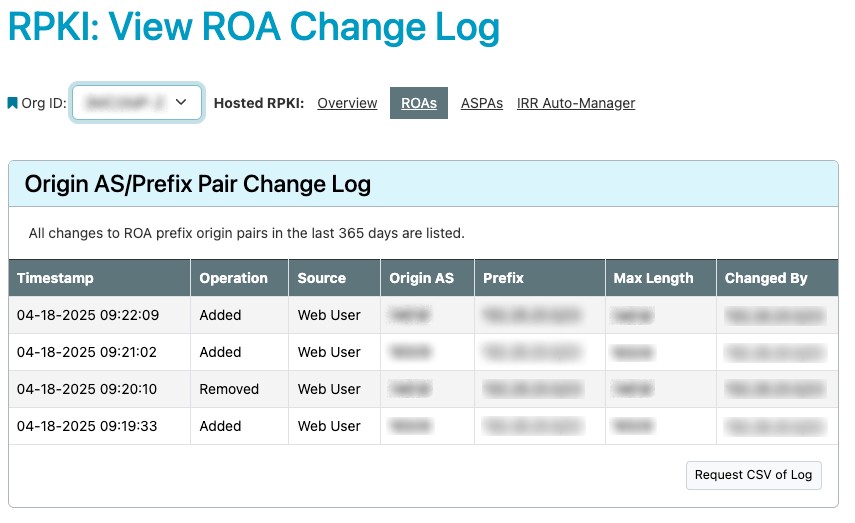The image size is (855, 523).
Task: Select the 04-18-2025 09:19:33 timestamp entry
Action: (x=88, y=426)
